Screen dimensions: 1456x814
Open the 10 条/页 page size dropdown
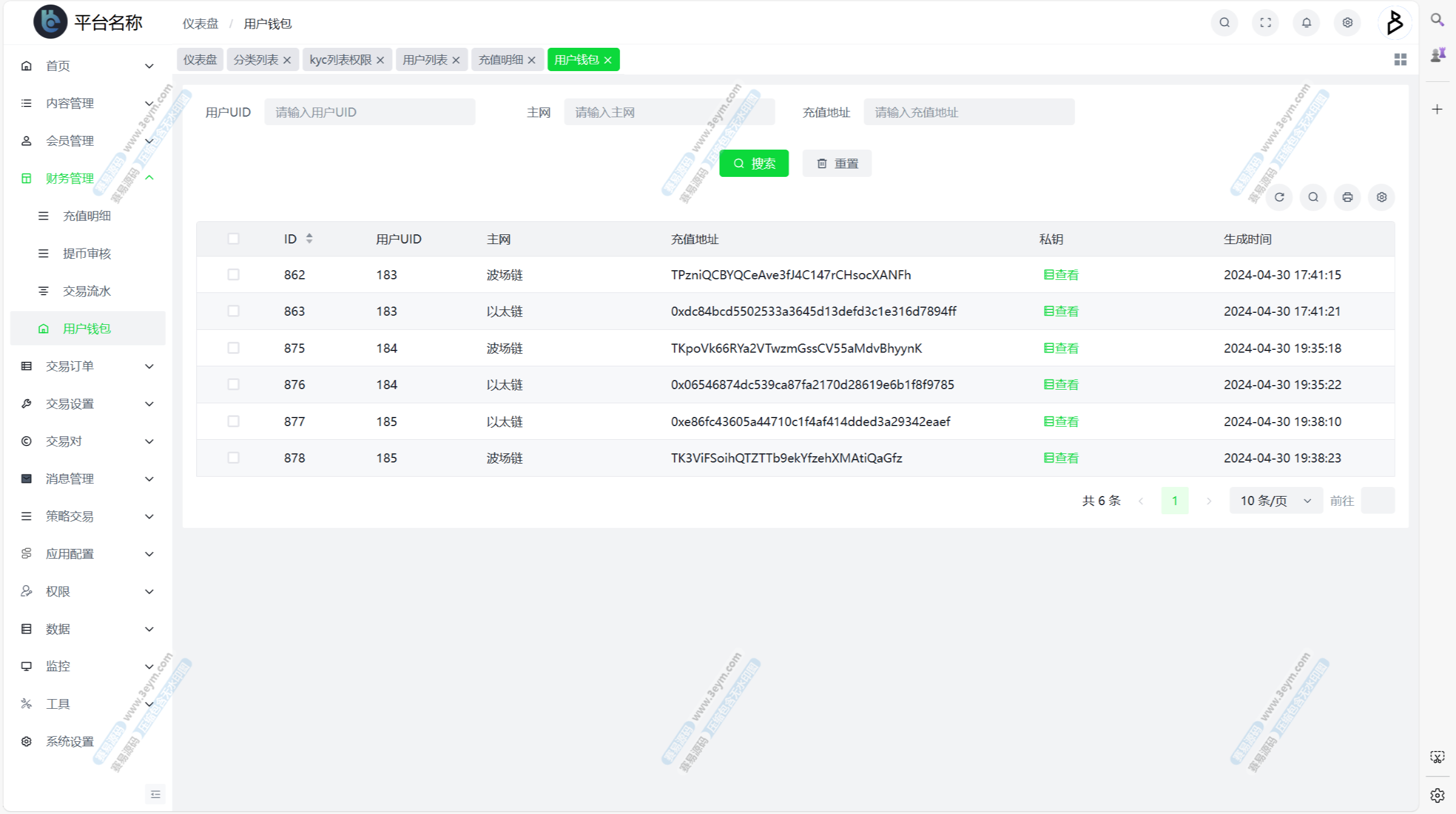1275,501
